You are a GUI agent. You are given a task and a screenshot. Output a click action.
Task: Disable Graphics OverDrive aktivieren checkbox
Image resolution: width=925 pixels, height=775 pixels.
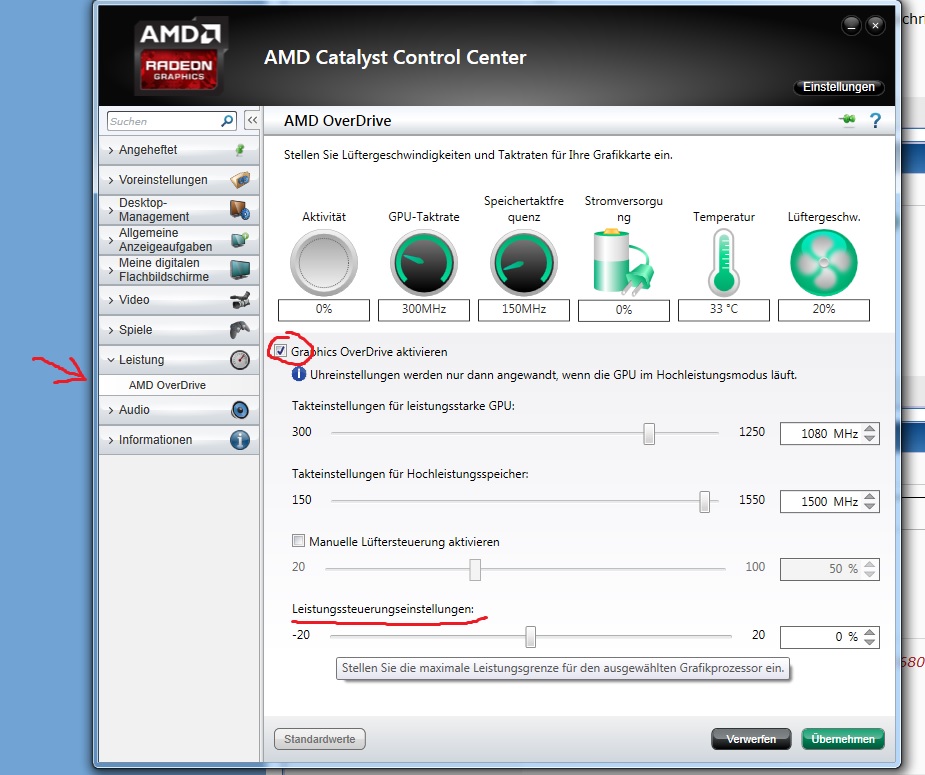point(281,351)
